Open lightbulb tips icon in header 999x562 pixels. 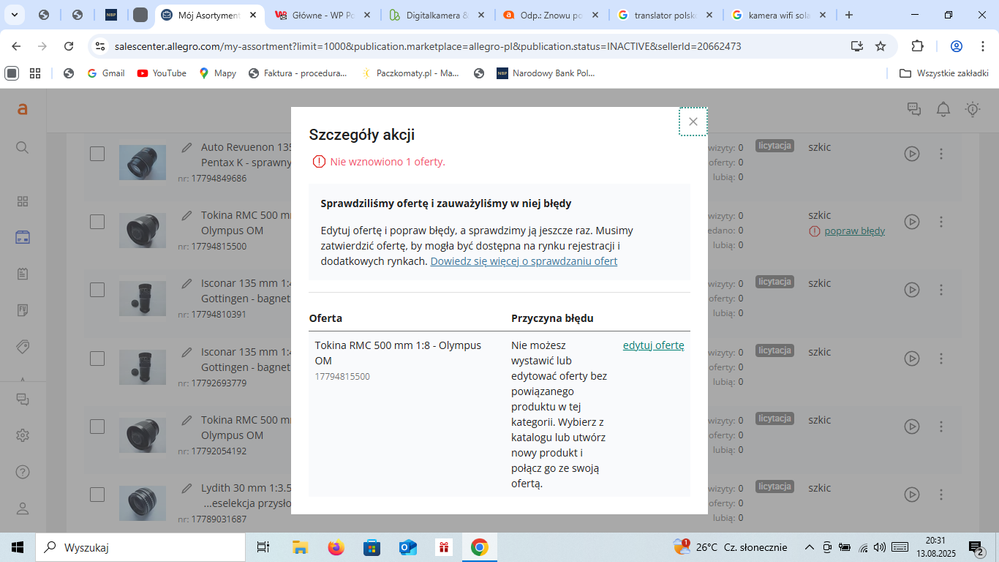(x=973, y=110)
